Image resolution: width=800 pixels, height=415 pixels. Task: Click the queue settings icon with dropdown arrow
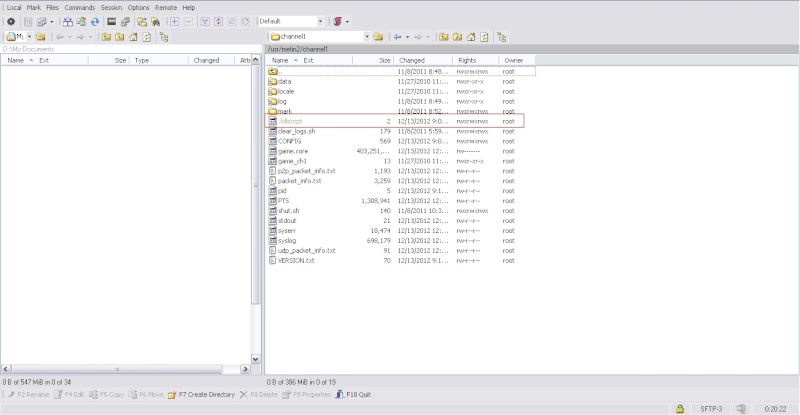click(x=41, y=21)
